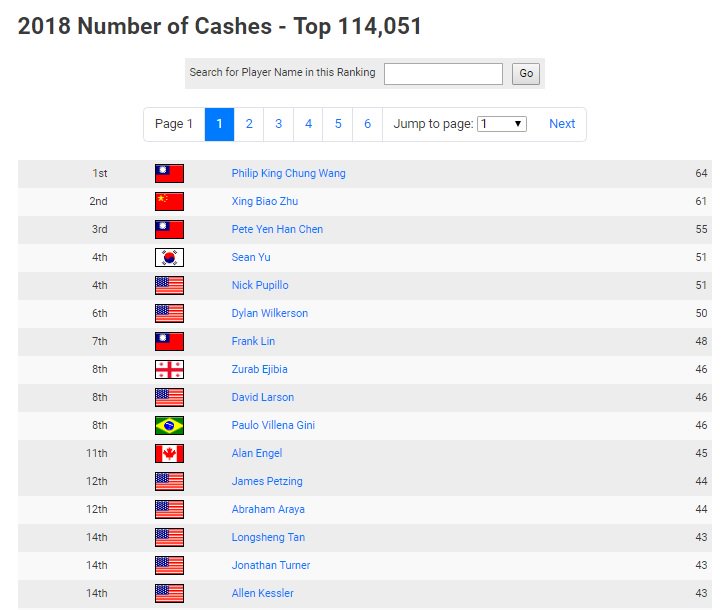Open James Petzing's player profile
725x610 pixels.
point(267,481)
